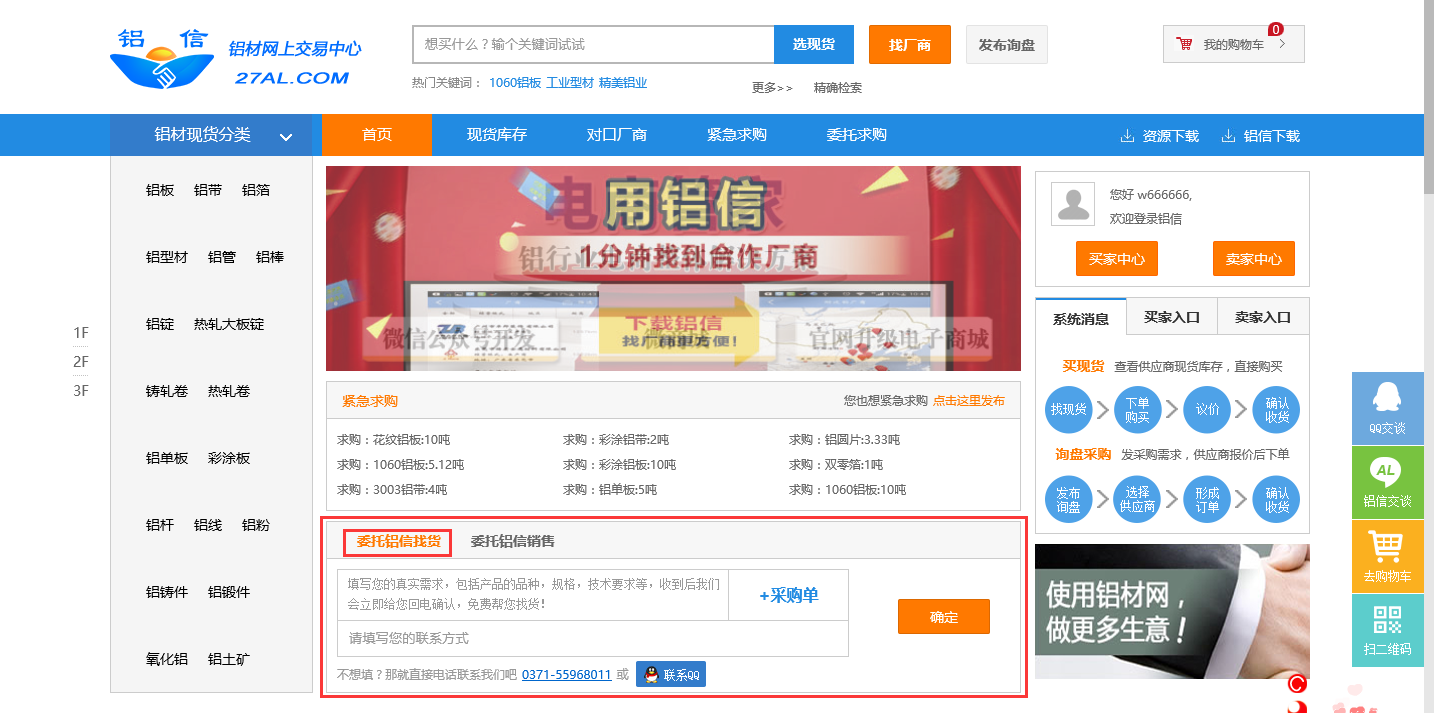1434x713 pixels.
Task: Click the 选择供应商 step circle
Action: pos(1137,499)
